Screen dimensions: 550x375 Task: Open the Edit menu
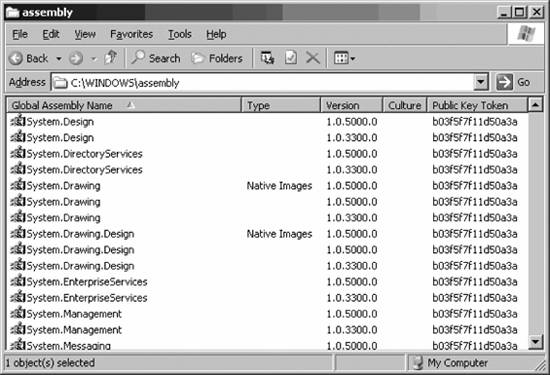(x=51, y=34)
